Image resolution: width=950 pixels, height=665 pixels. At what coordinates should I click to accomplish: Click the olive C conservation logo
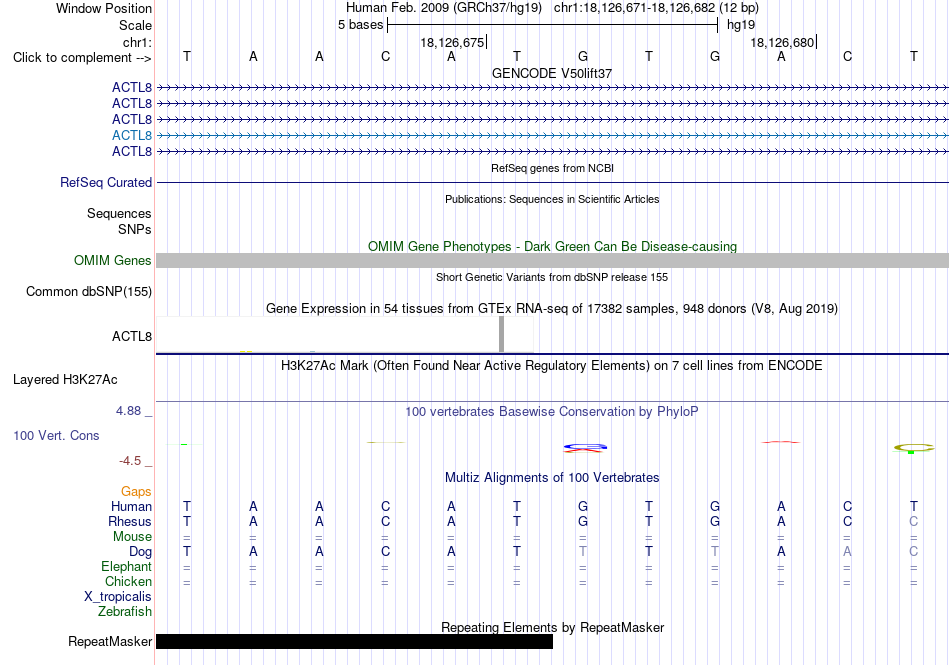point(914,448)
